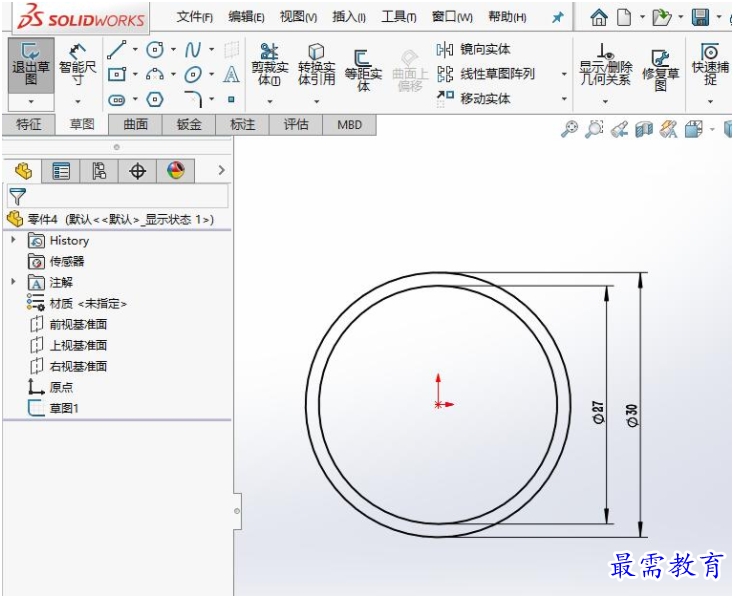
Task: Click Mirror Entities (镜向实体)
Action: pyautogui.click(x=473, y=49)
